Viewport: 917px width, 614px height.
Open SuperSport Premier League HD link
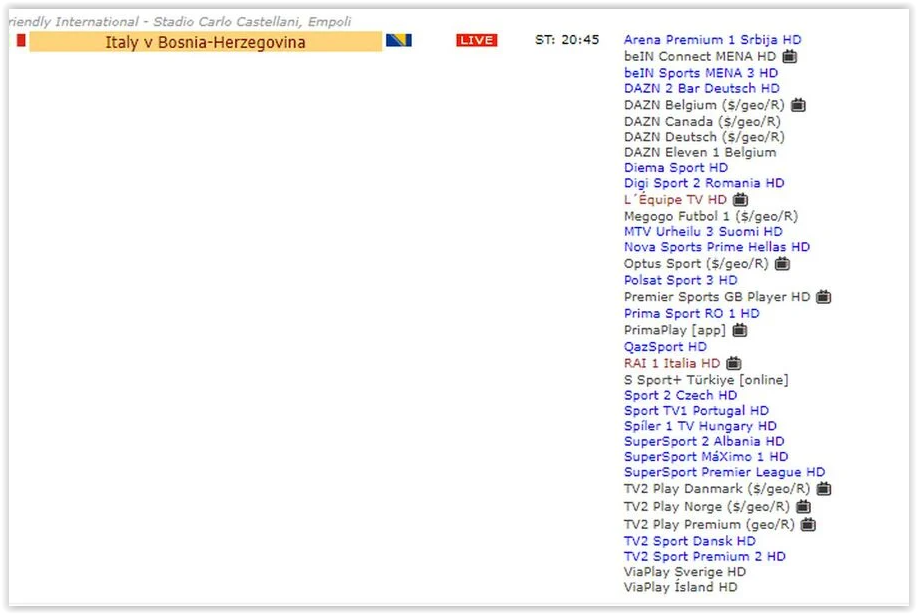click(724, 472)
